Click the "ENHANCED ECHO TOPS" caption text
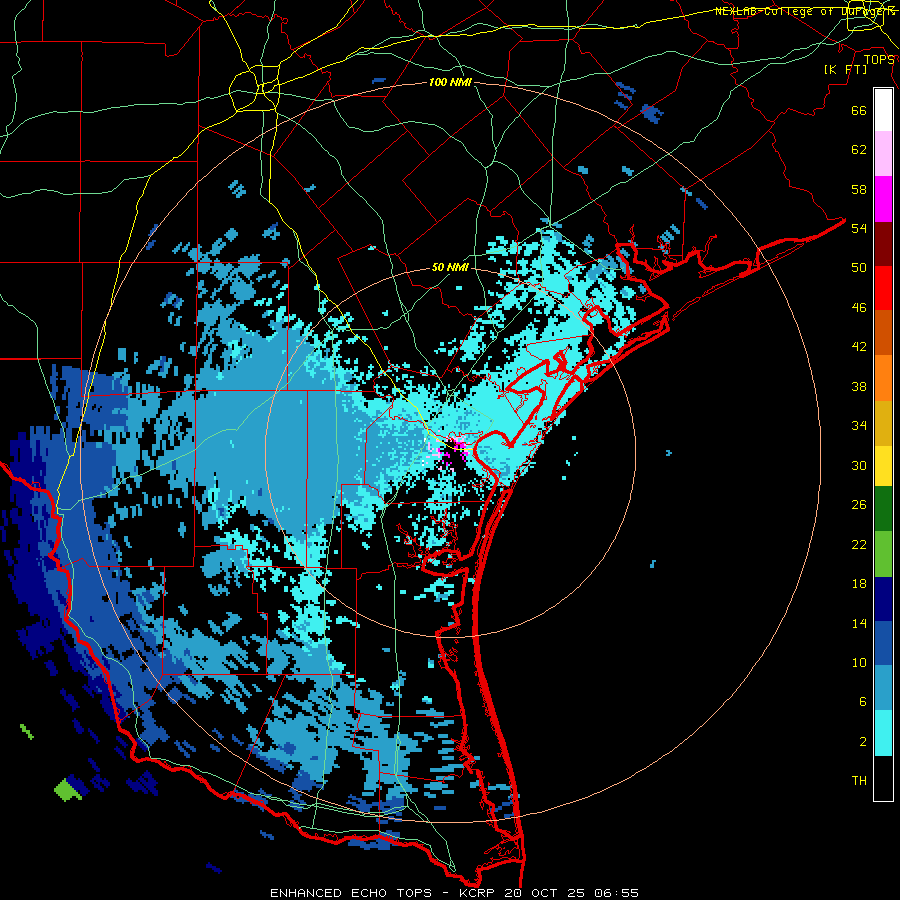Image resolution: width=900 pixels, height=900 pixels. (351, 893)
